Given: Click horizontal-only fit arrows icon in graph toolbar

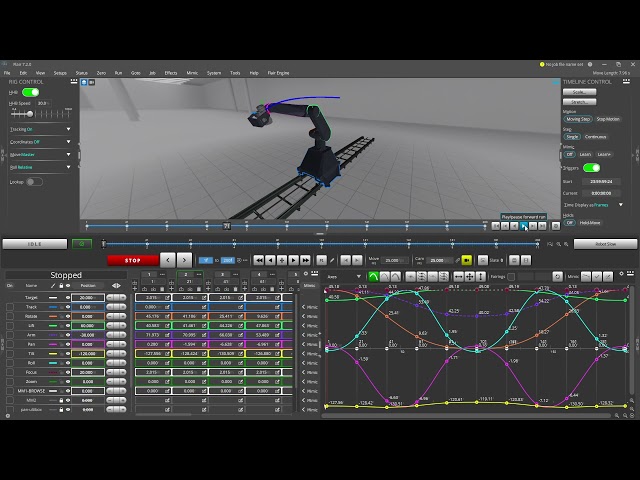Looking at the screenshot, I should [459, 276].
